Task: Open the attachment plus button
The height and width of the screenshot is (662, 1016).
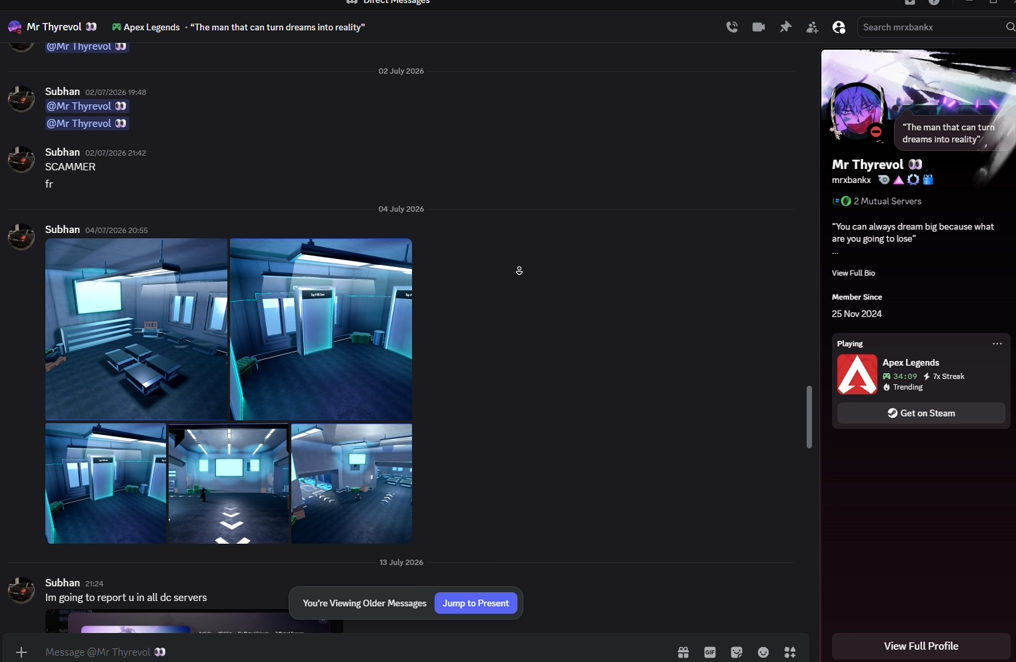Action: pyautogui.click(x=21, y=652)
